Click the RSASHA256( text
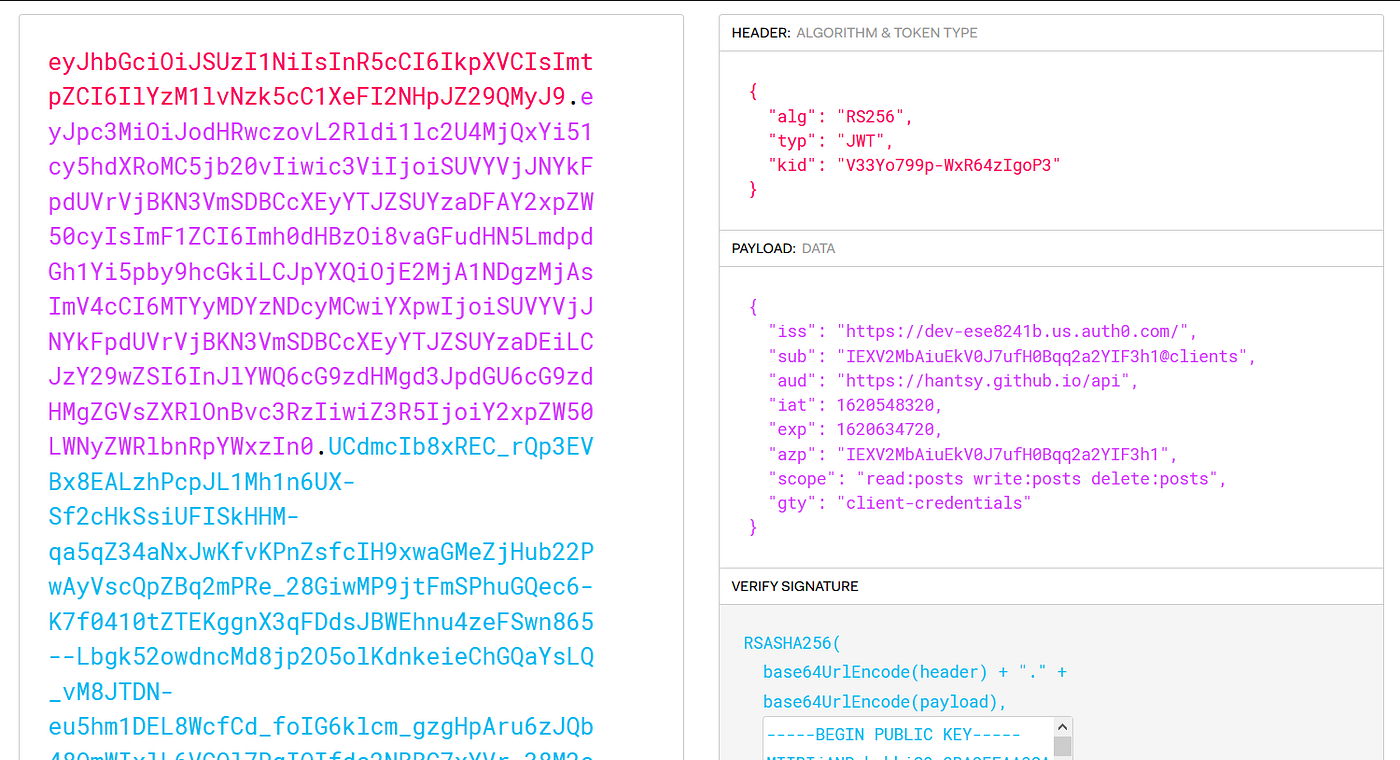The image size is (1400, 760). click(793, 643)
